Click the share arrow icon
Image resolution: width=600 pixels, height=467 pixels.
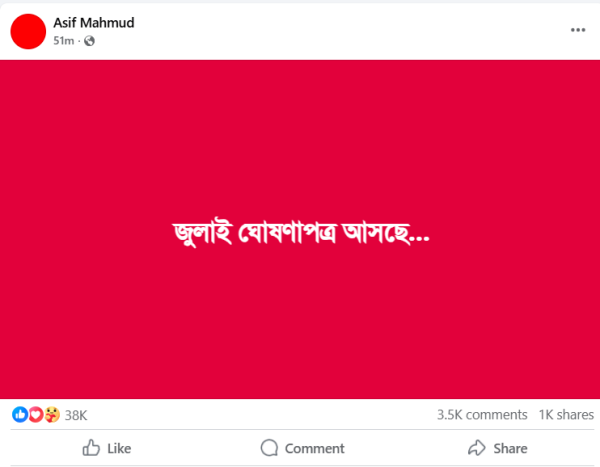[477, 447]
